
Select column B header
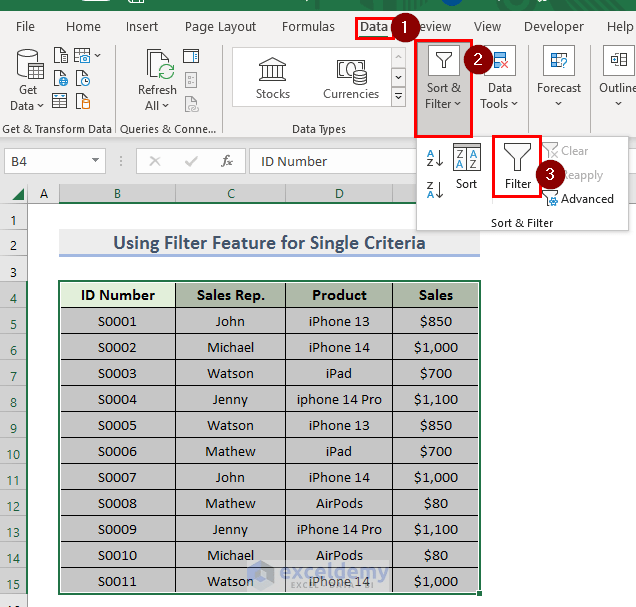pos(117,194)
